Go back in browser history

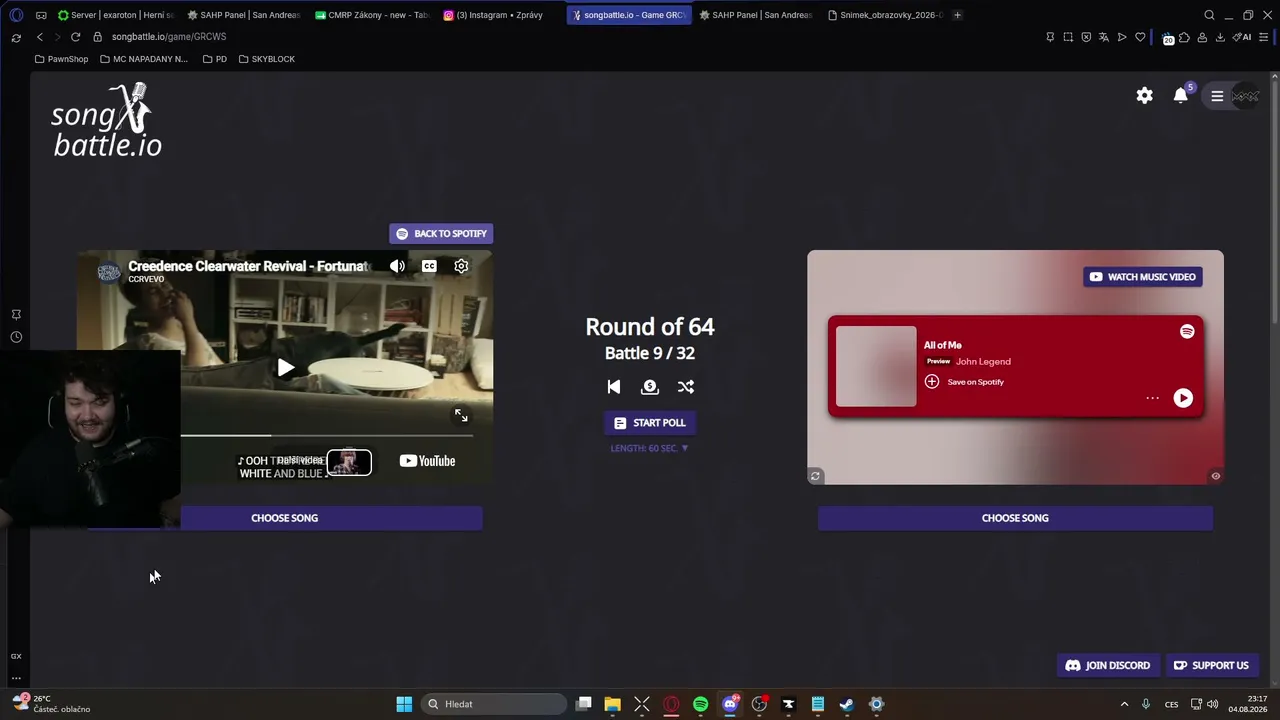point(40,37)
